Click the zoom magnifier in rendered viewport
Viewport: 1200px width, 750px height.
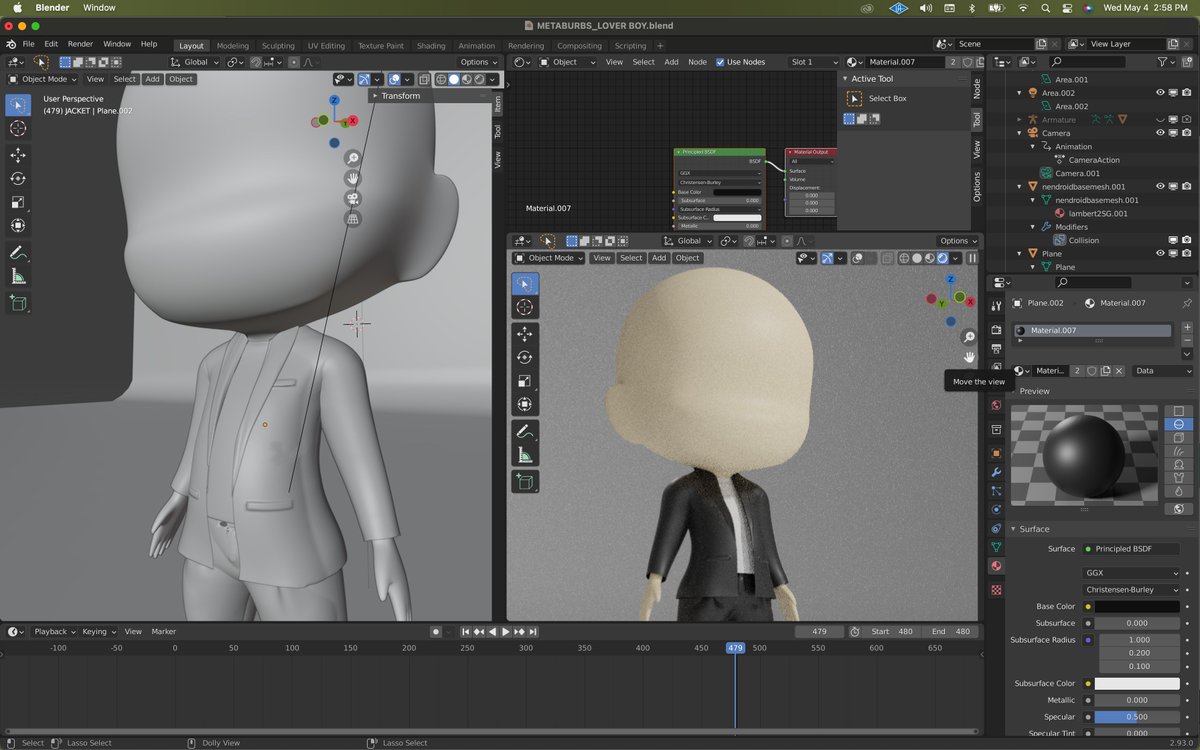968,337
